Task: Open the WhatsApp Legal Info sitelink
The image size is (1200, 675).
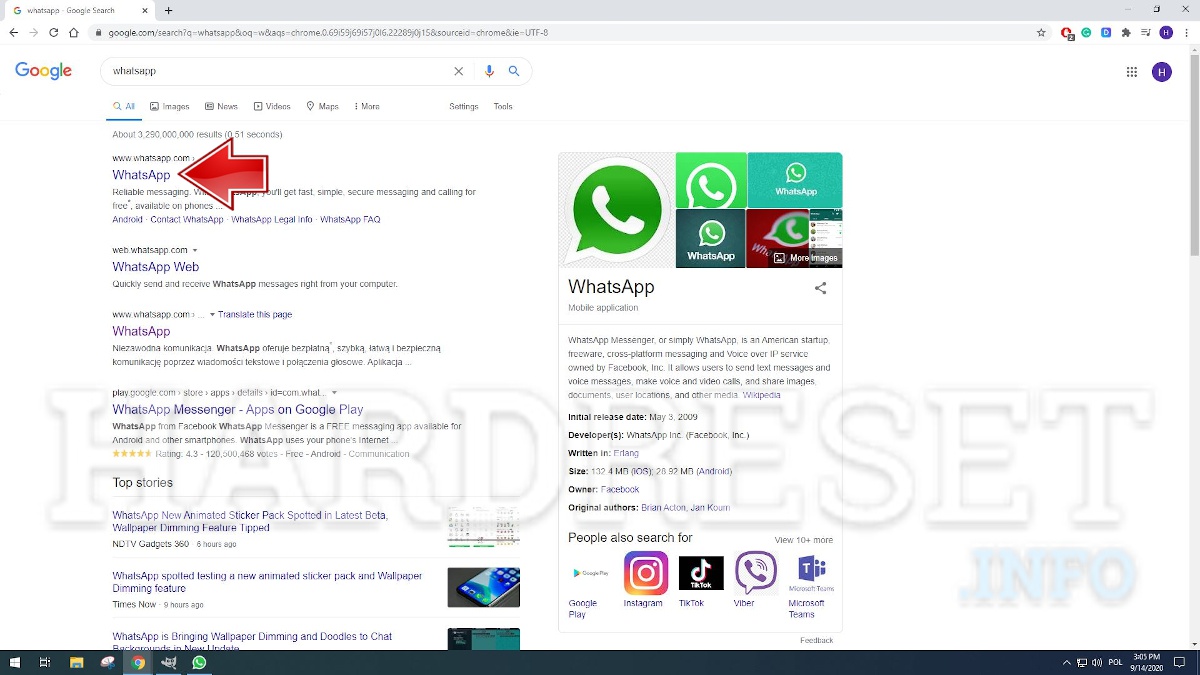Action: click(272, 219)
